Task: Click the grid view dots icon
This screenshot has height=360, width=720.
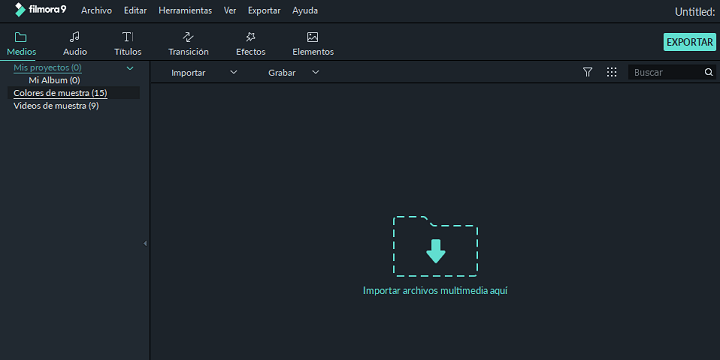Action: click(612, 72)
